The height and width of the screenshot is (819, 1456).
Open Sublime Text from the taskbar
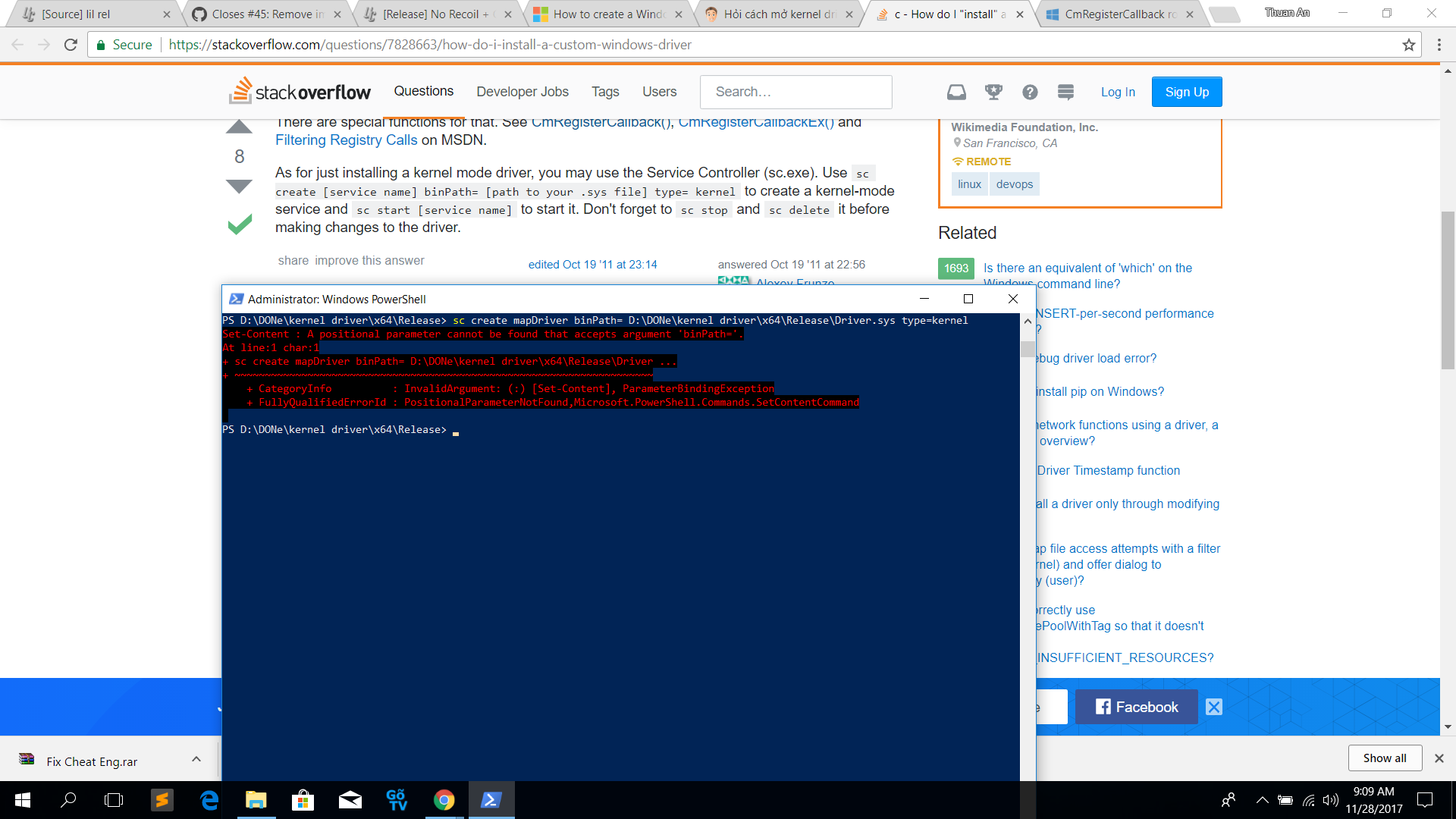162,800
